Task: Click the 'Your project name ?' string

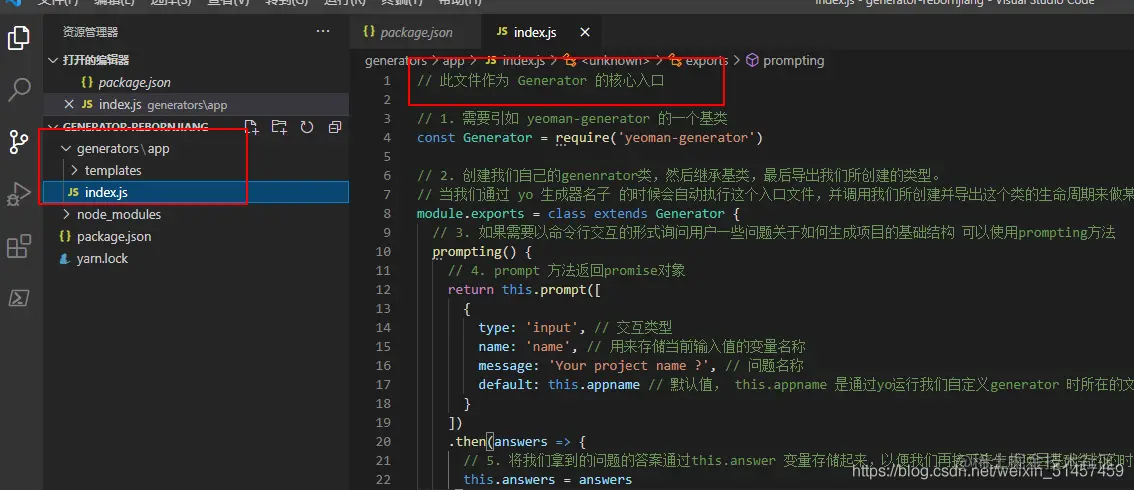Action: click(634, 366)
